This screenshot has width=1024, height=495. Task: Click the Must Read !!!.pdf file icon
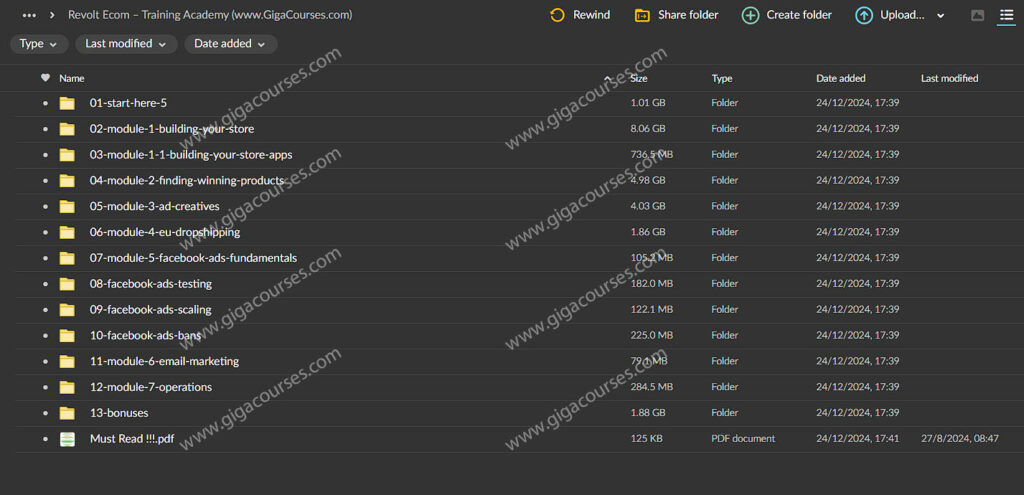(x=67, y=439)
